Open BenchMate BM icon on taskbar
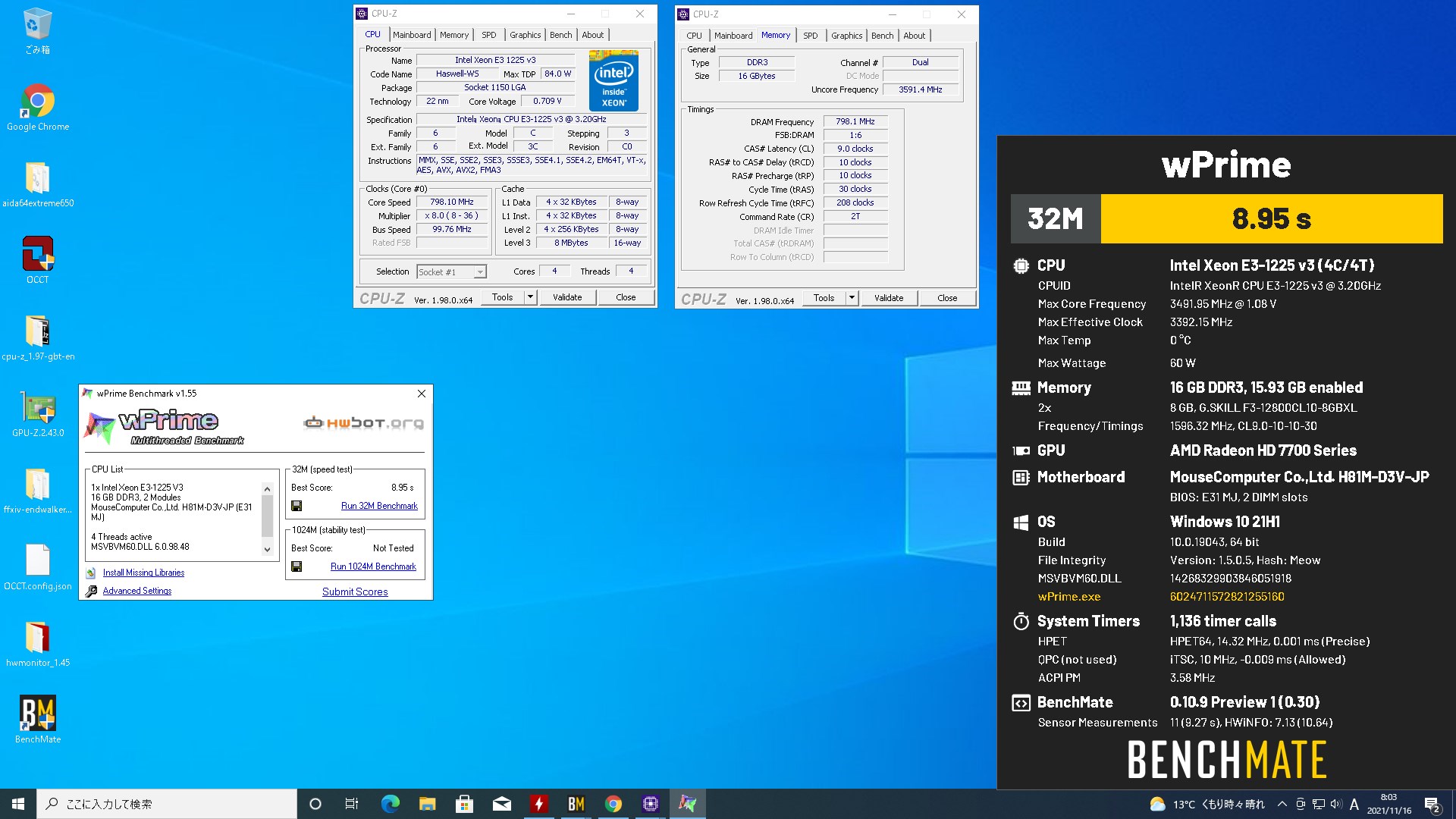This screenshot has width=1456, height=819. pyautogui.click(x=576, y=804)
